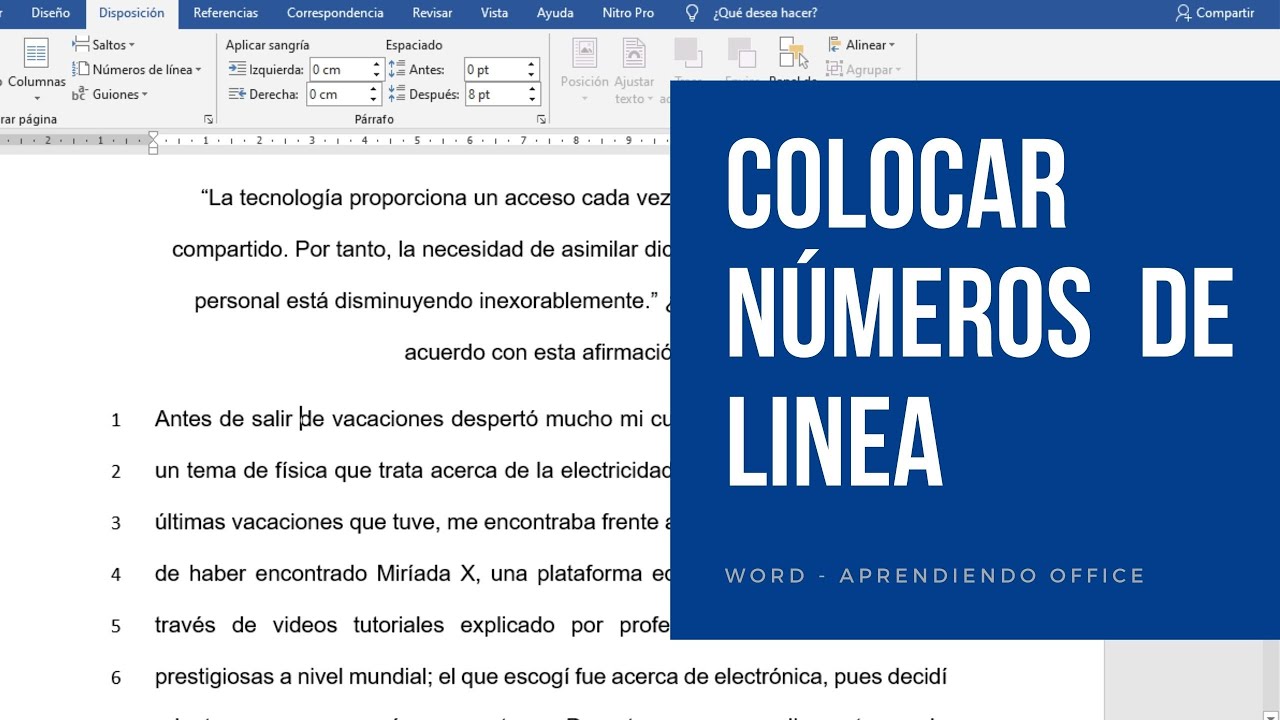Click the first line indent ruler marker
Viewport: 1280px width, 720px height.
tap(153, 136)
